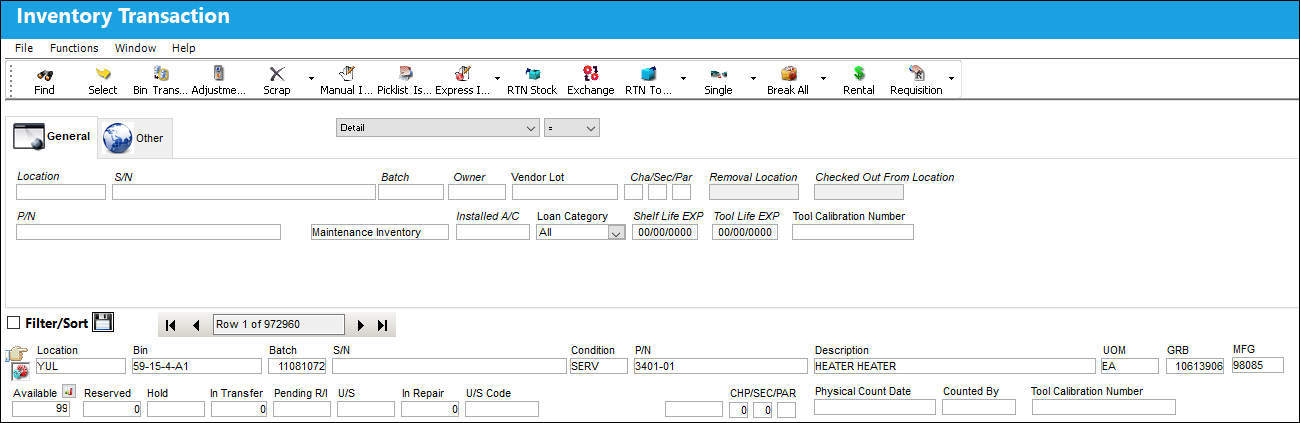Enable the Filter/Sort checkbox

click(x=14, y=323)
